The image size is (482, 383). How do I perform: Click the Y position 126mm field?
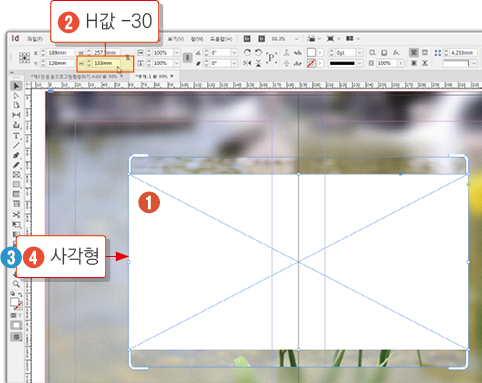click(x=61, y=63)
